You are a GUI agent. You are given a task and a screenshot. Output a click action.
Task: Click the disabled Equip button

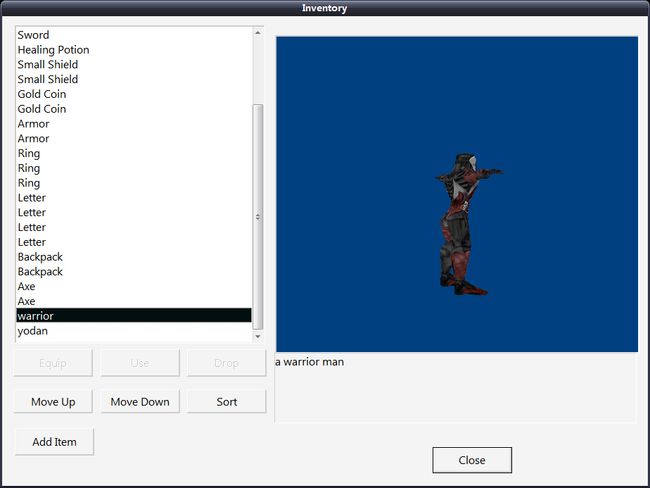[53, 363]
